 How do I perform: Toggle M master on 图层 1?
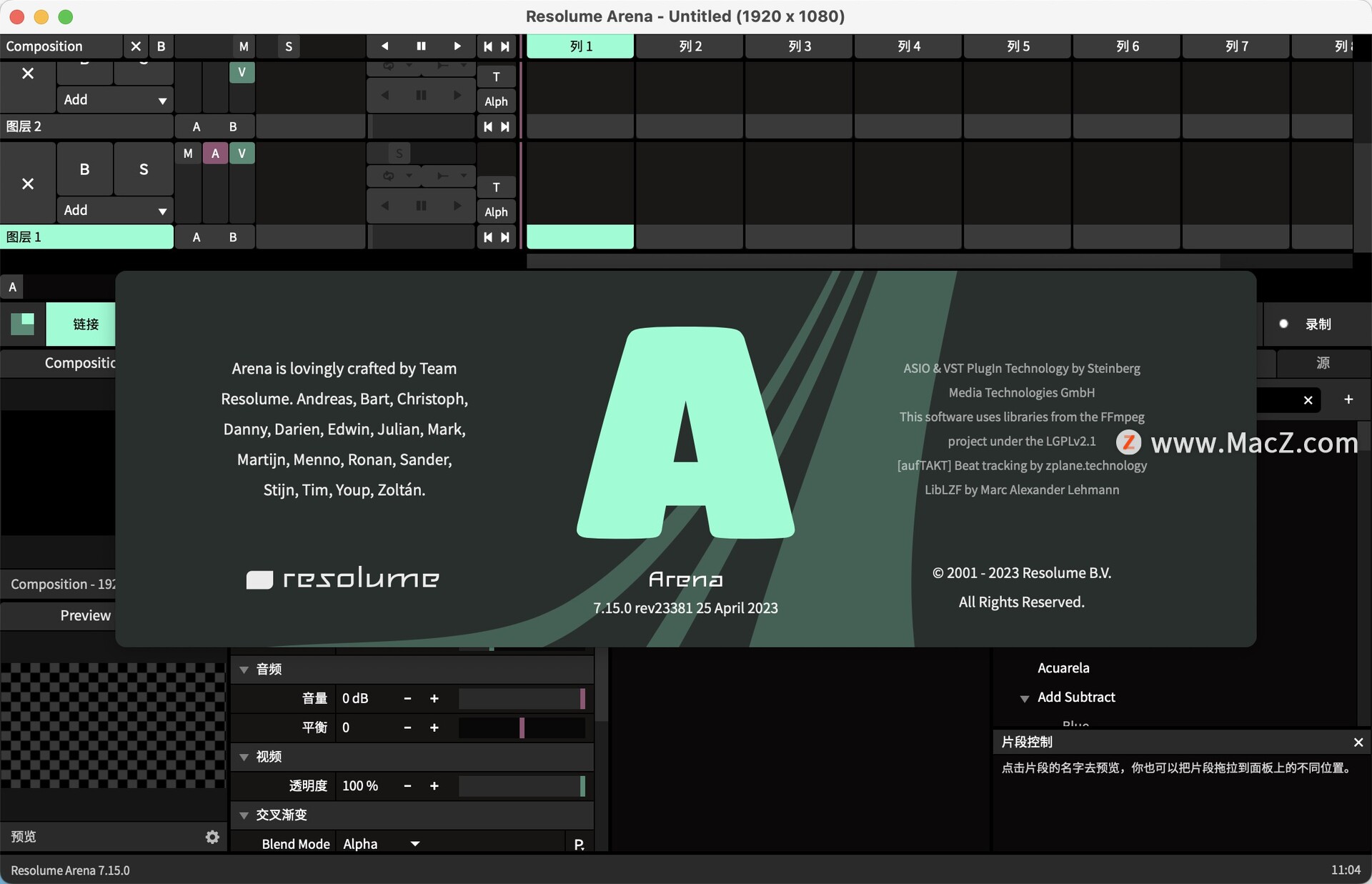point(188,154)
